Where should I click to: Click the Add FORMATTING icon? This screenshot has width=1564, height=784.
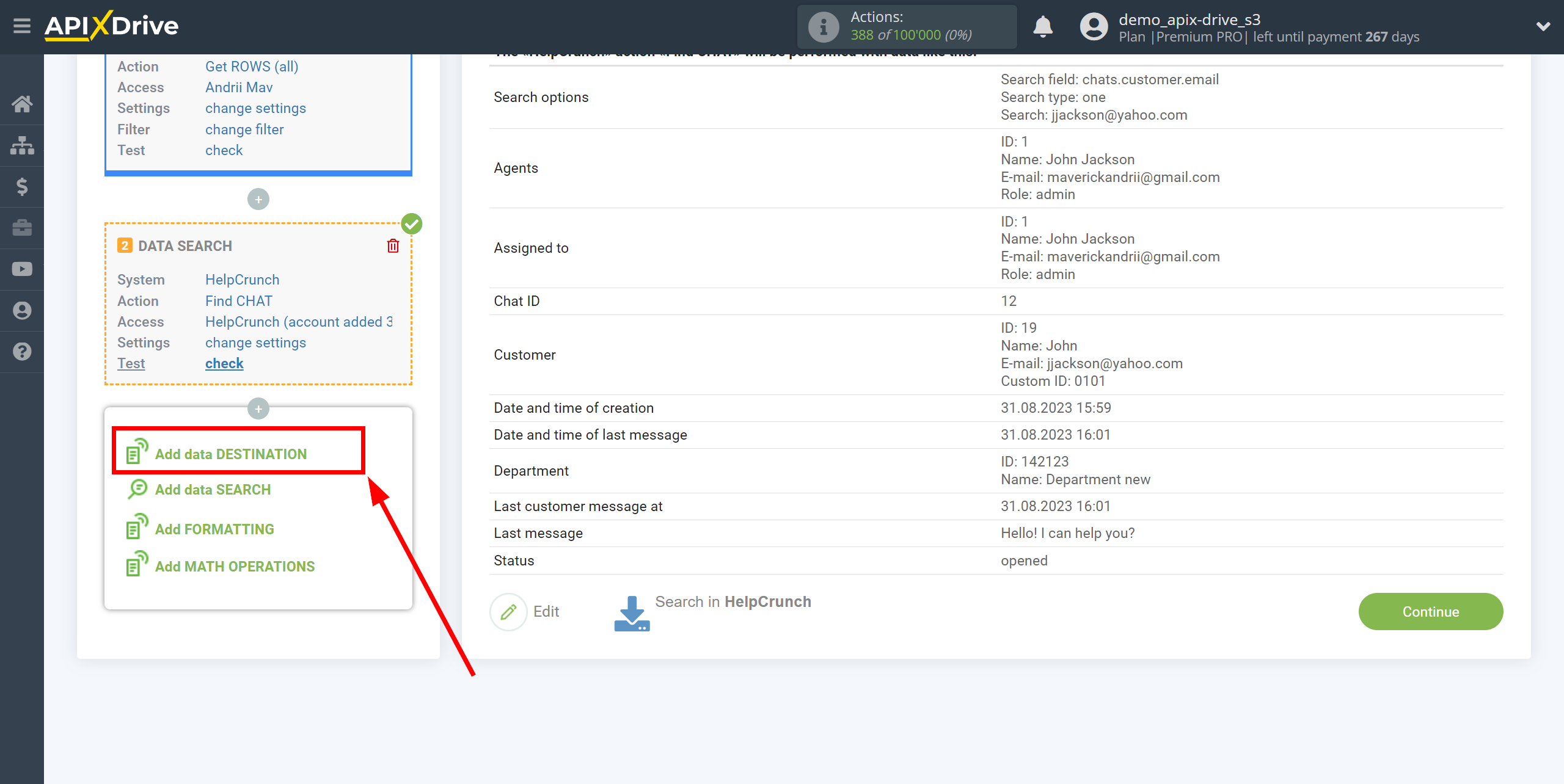[137, 527]
